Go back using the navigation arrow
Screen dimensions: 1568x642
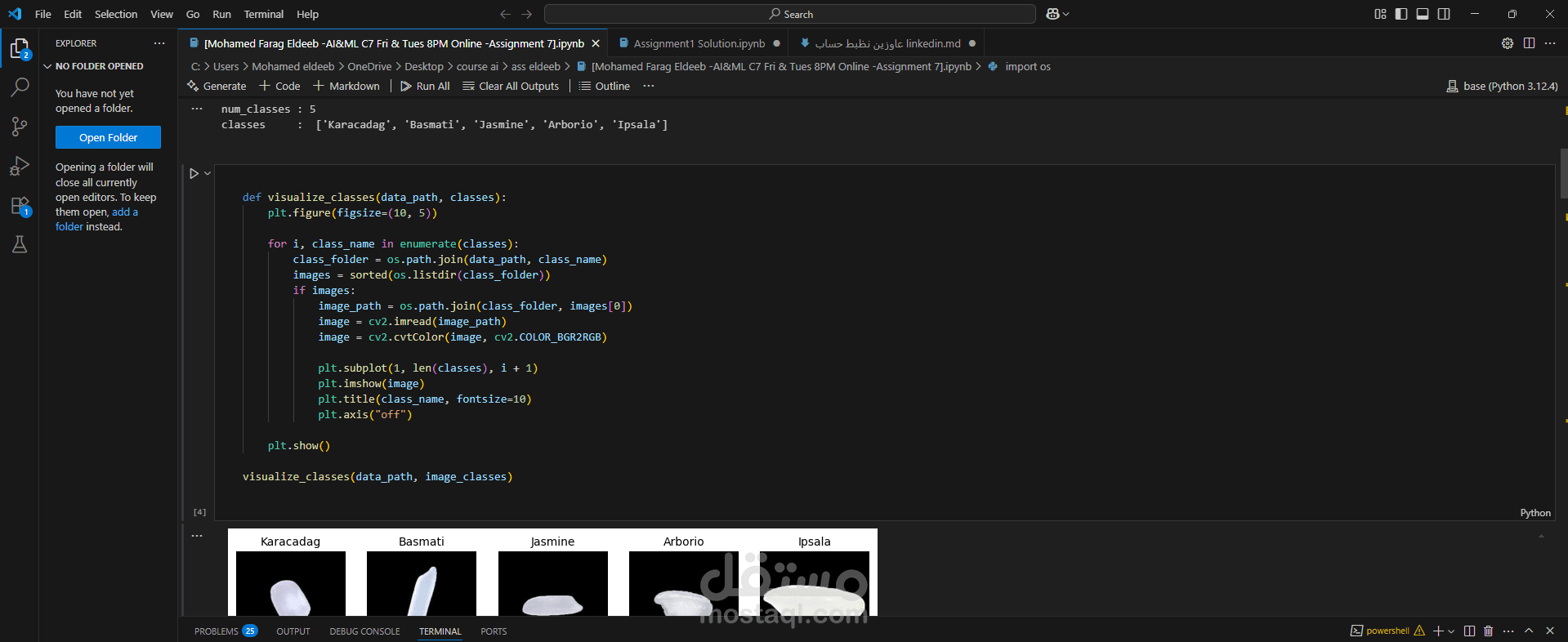[x=505, y=14]
